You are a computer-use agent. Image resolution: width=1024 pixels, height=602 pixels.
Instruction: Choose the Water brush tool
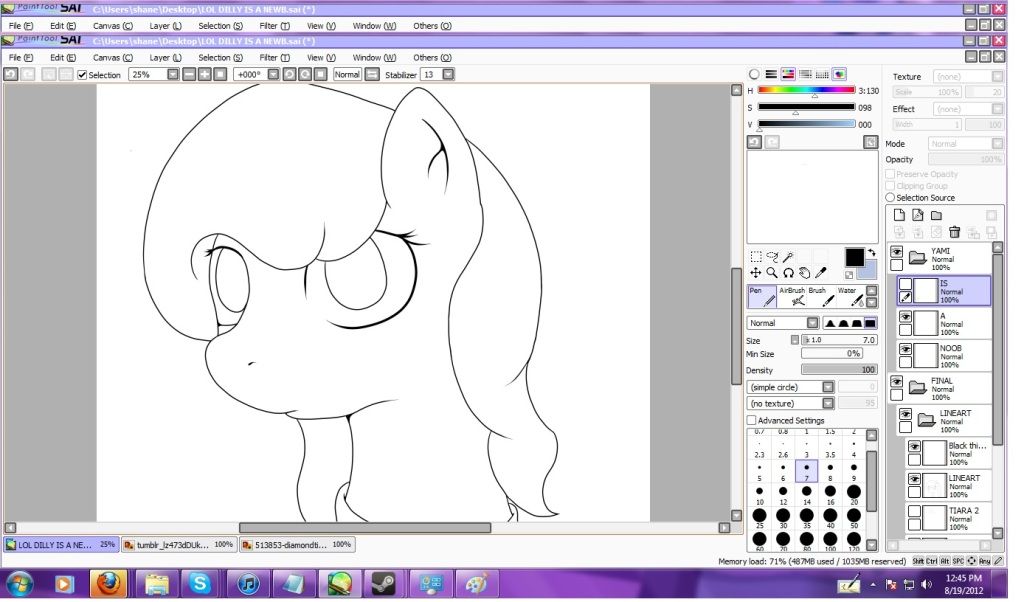point(850,296)
